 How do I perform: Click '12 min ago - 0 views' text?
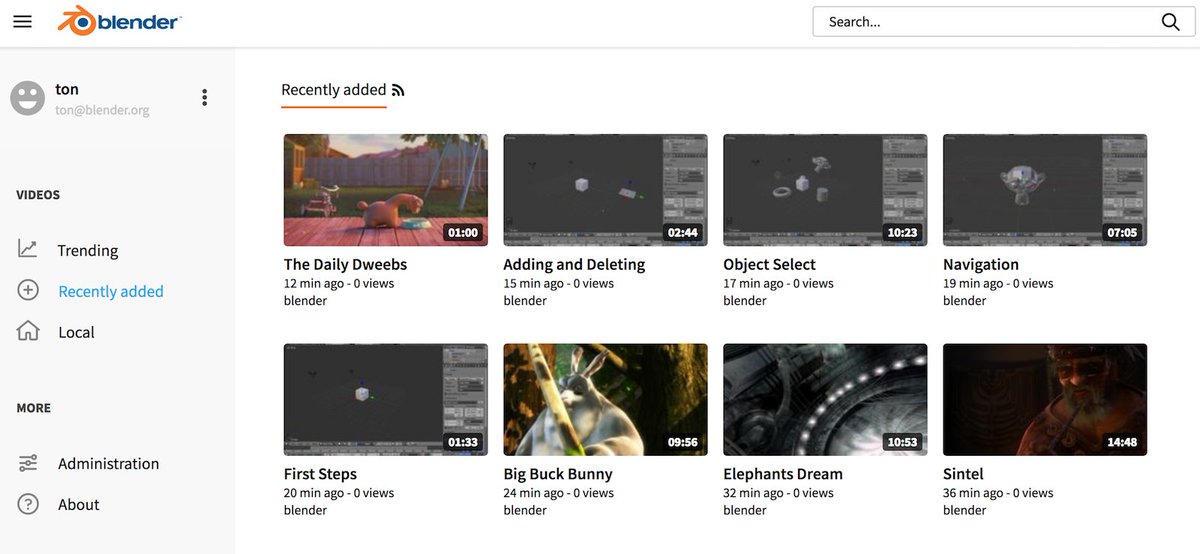(339, 283)
